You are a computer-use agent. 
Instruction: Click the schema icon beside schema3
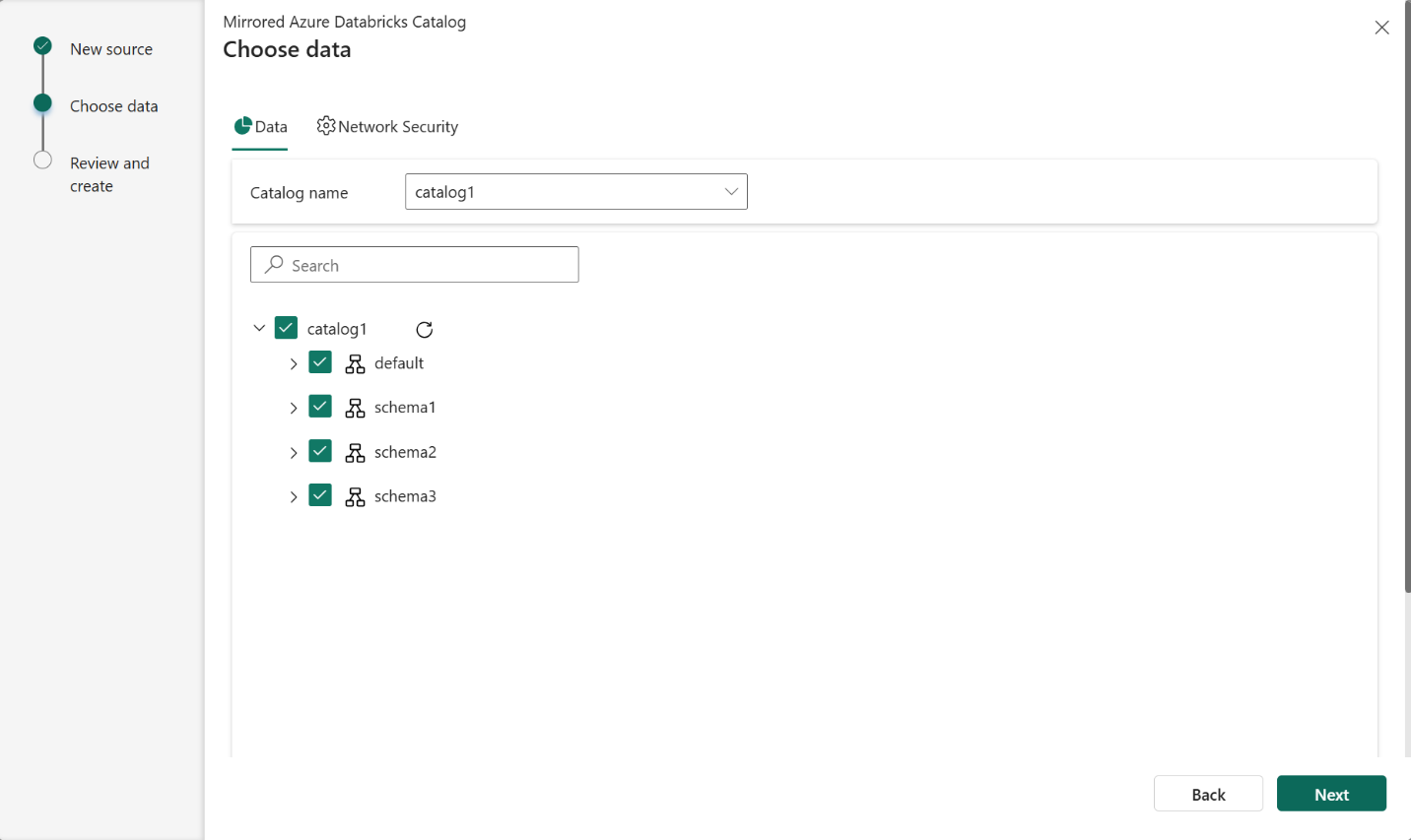coord(355,496)
